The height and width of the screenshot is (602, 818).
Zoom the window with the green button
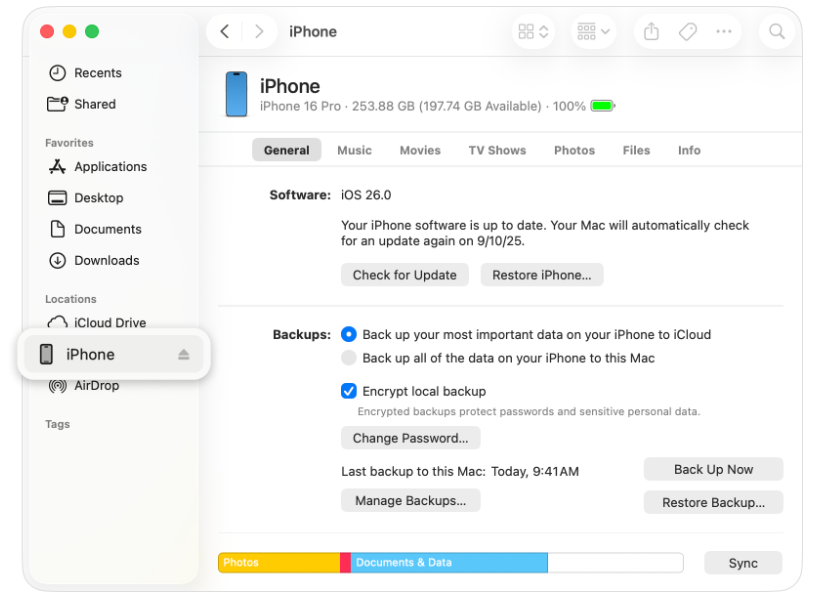point(92,31)
